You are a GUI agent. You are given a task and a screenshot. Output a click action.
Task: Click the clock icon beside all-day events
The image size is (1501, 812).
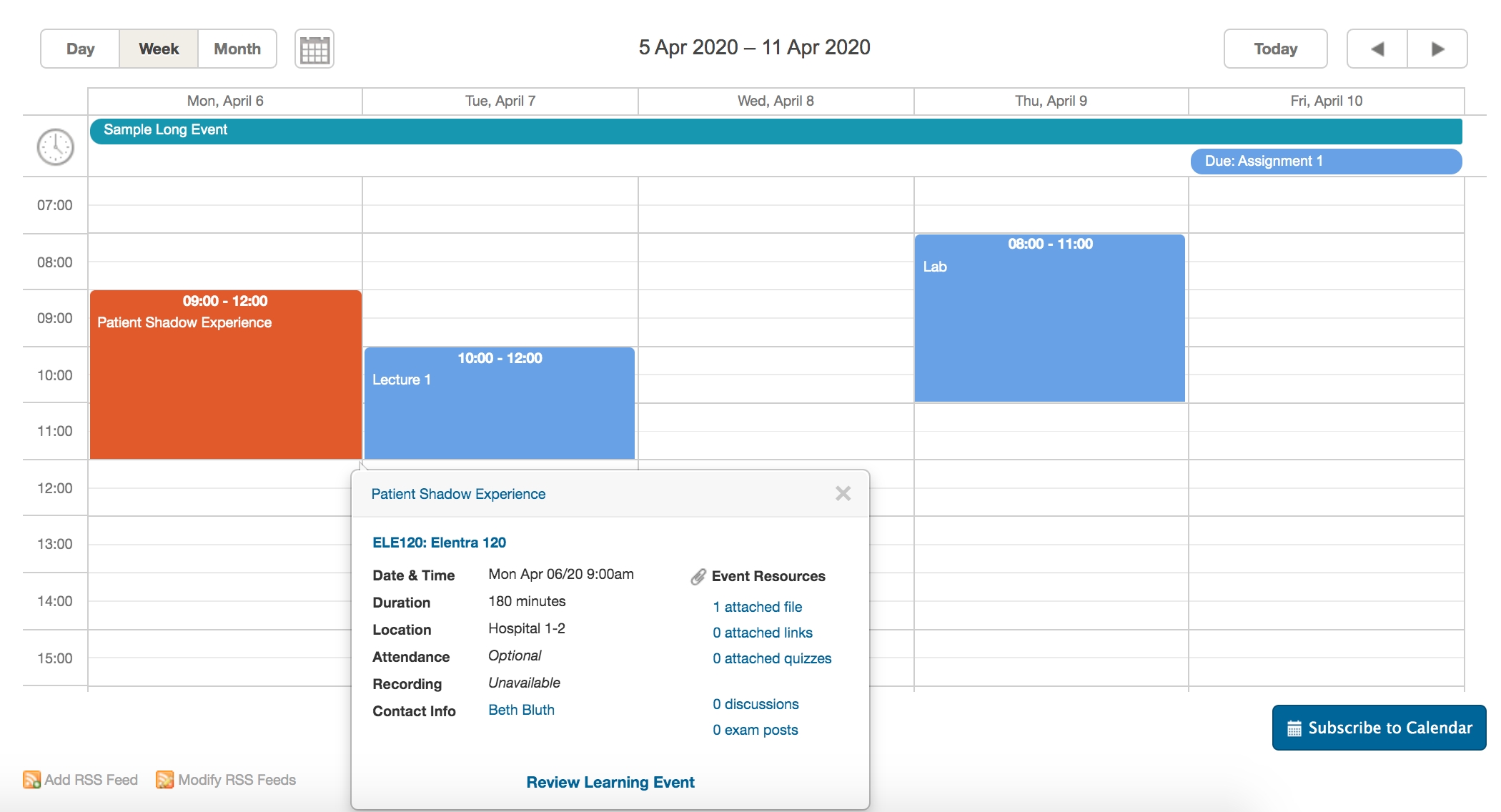(55, 147)
